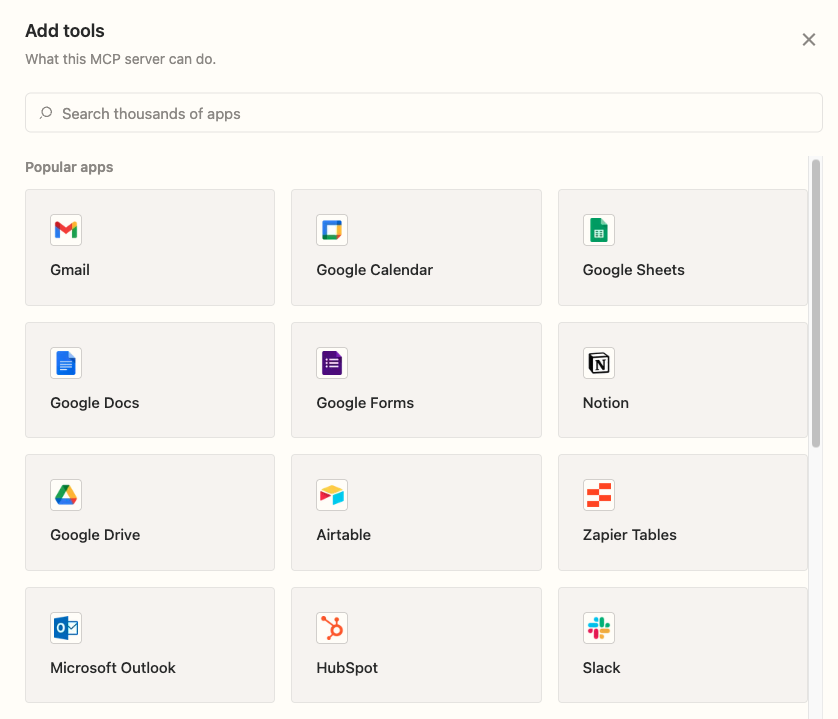838x719 pixels.
Task: Choose the Google Drive icon
Action: [x=66, y=495]
